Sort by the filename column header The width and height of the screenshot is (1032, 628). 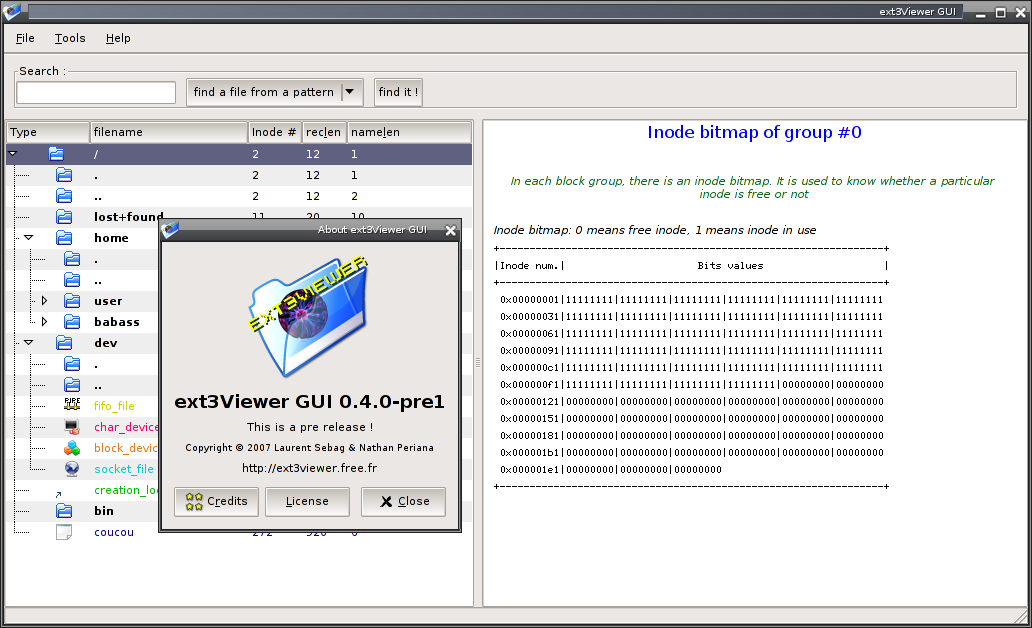click(168, 132)
